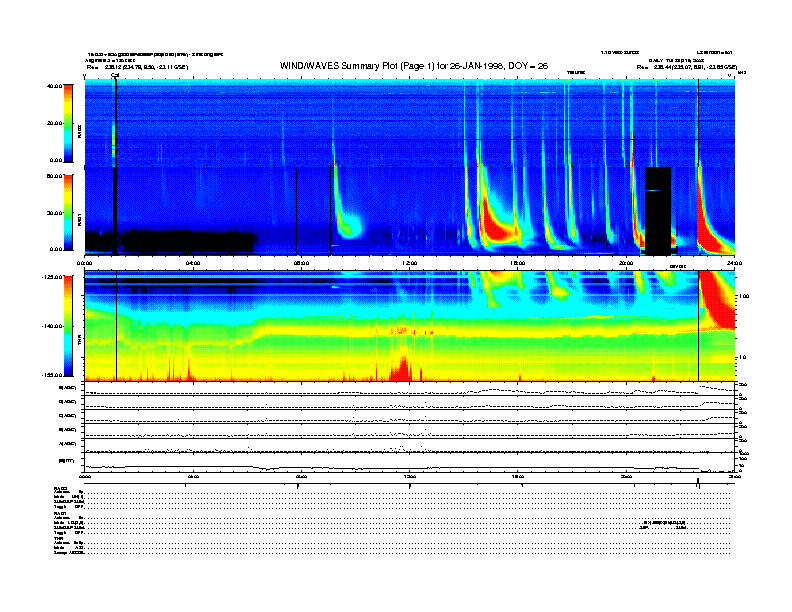Viewport: 792px width, 612px height.
Task: Click the 20:00 label below the RAD1 spectrogram
Action: click(x=626, y=263)
